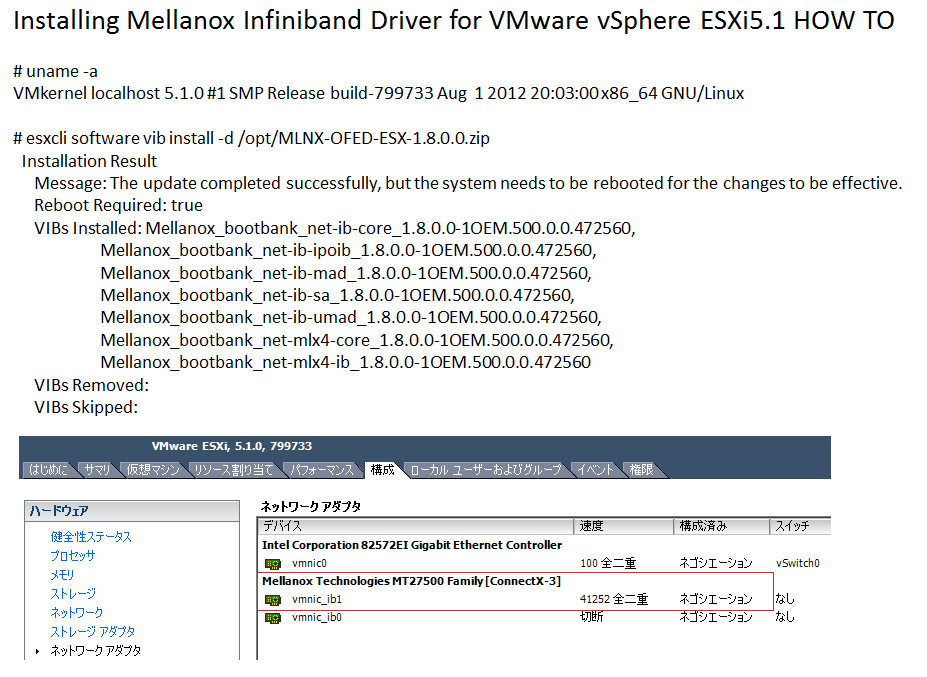
Task: Click the update completed successfully message
Action: [468, 183]
